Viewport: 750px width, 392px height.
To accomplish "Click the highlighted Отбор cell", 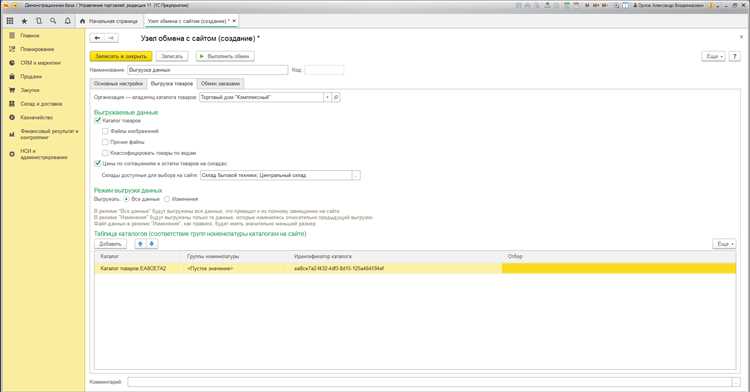I will point(619,269).
